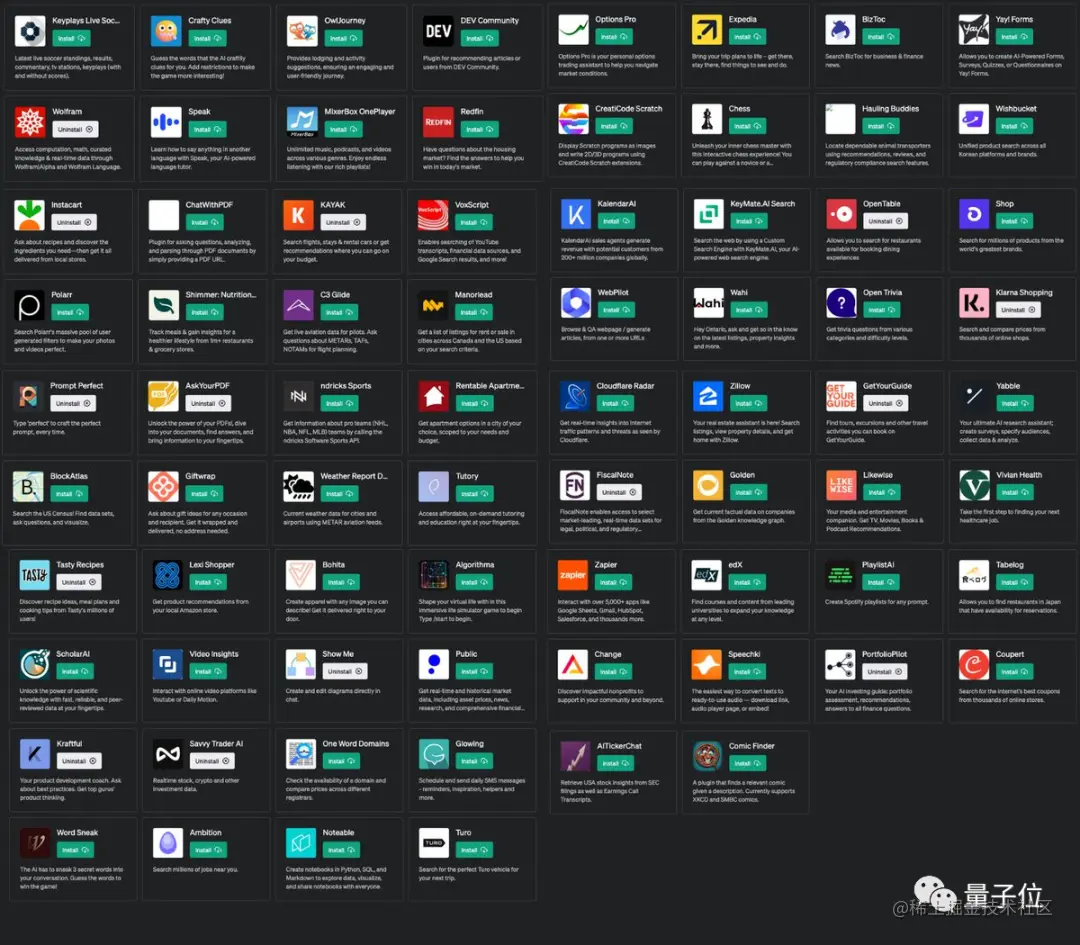Image resolution: width=1080 pixels, height=945 pixels.
Task: Install the VoxScript plugin
Action: (x=474, y=222)
